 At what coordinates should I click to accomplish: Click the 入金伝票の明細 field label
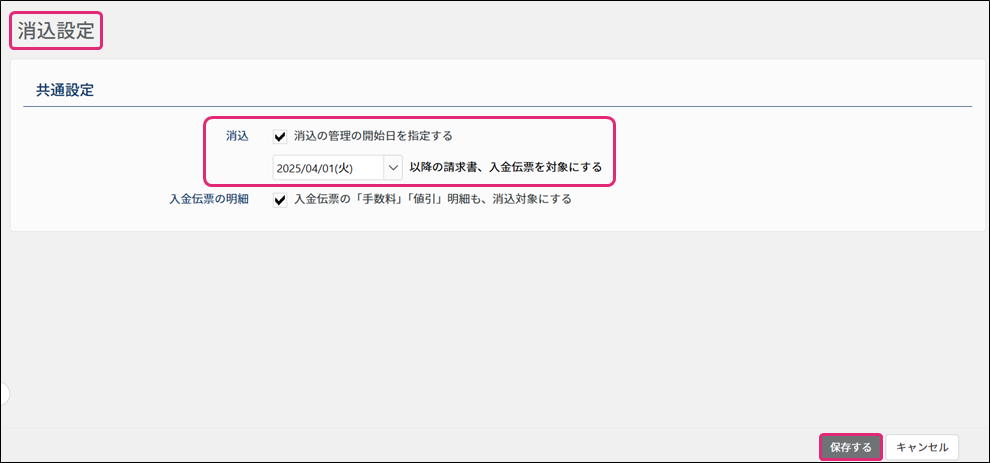[x=209, y=199]
